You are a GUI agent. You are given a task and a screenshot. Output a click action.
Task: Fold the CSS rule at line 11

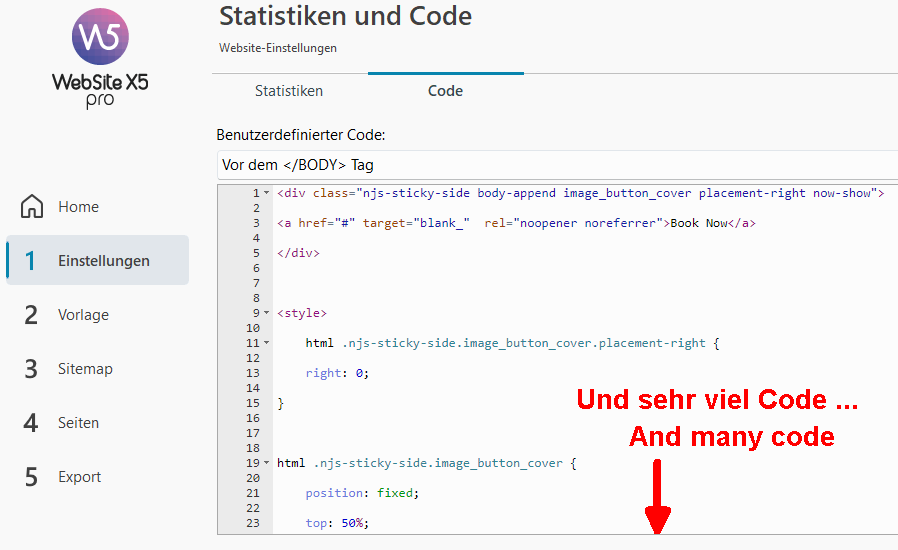click(x=267, y=343)
